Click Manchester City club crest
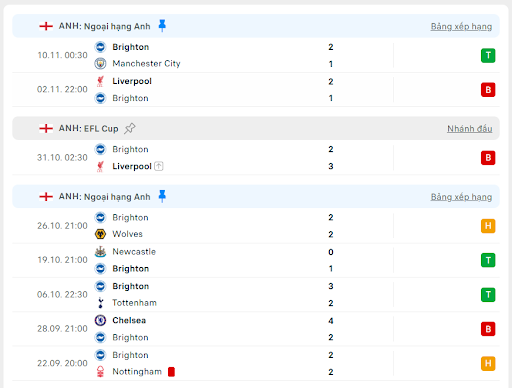Viewport: 512px width, 388px height. coord(100,63)
